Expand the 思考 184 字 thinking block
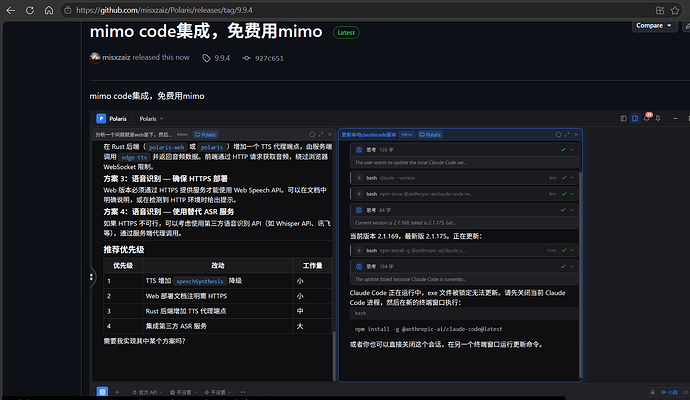 point(464,266)
